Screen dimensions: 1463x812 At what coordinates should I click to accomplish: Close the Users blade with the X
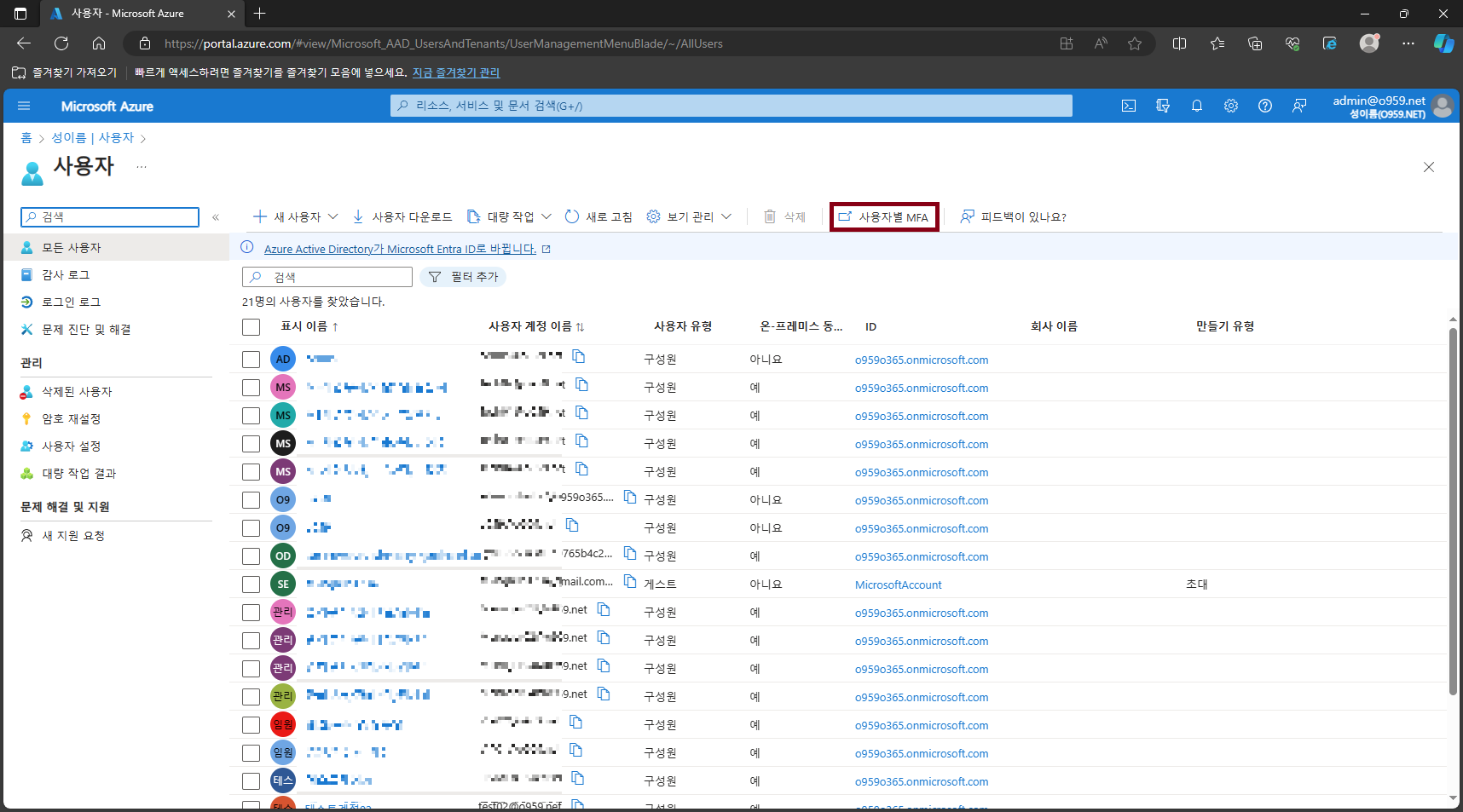(x=1429, y=167)
